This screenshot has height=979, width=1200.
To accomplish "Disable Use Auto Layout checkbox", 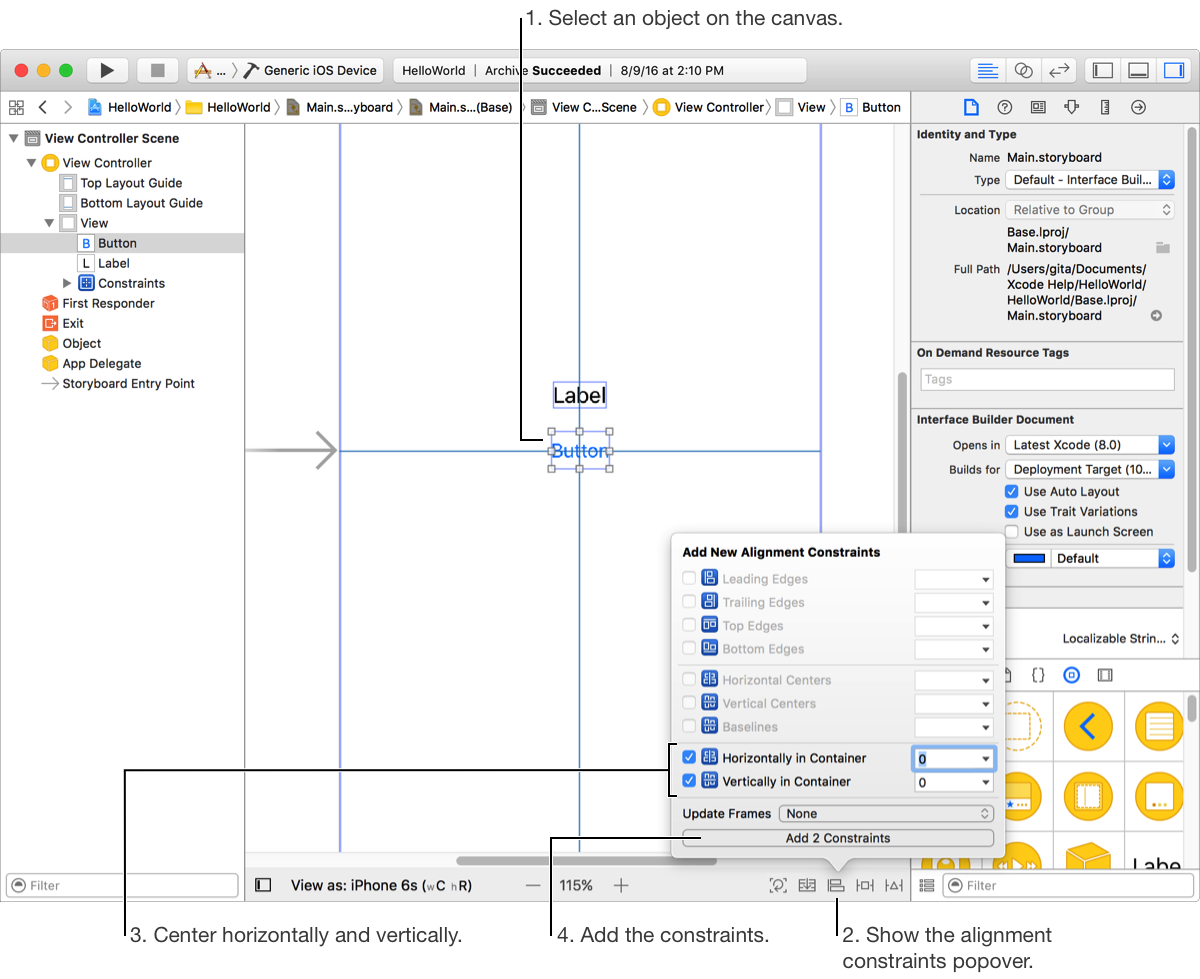I will (x=1012, y=492).
